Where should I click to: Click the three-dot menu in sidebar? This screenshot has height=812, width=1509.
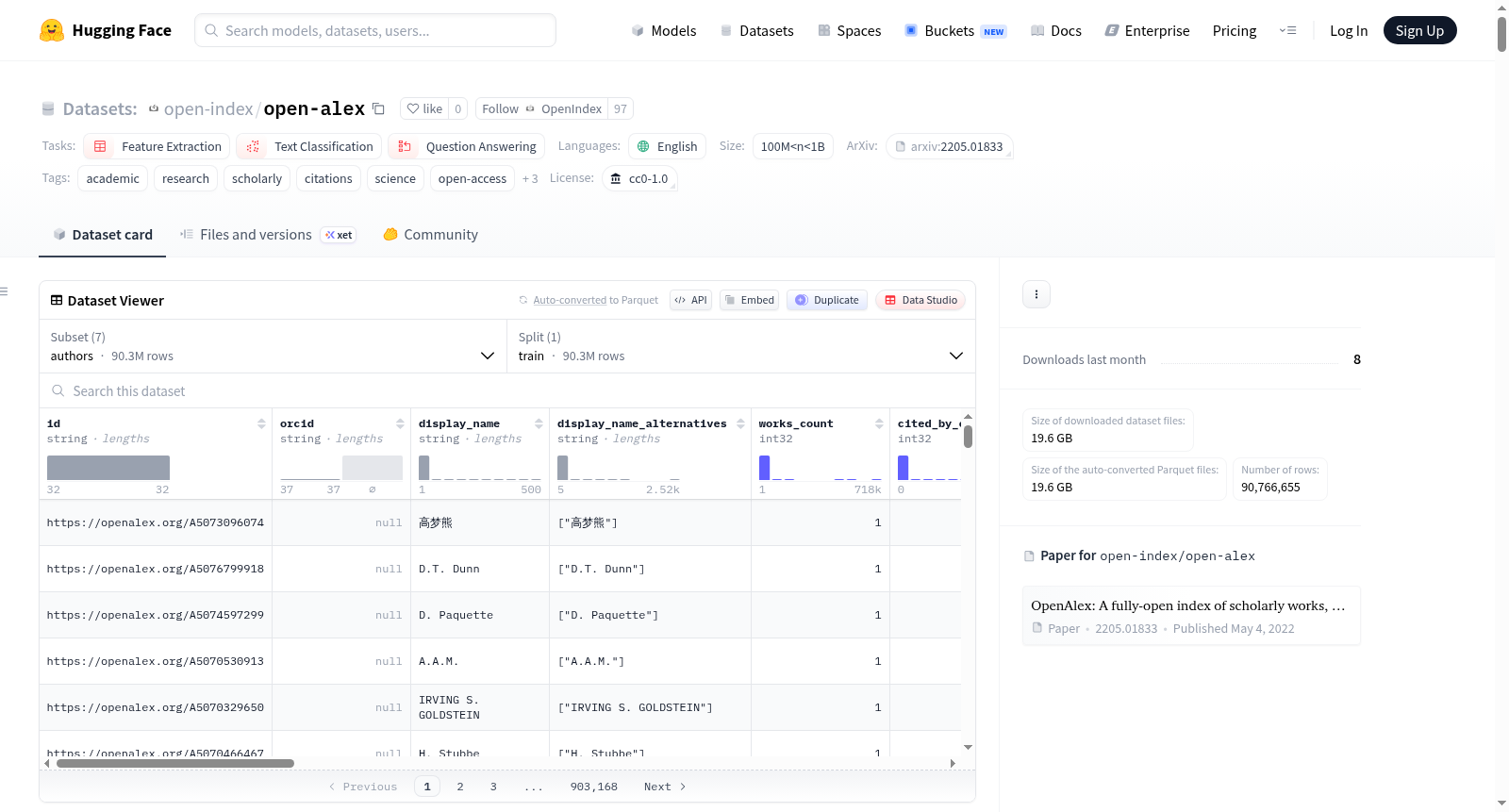(1036, 294)
